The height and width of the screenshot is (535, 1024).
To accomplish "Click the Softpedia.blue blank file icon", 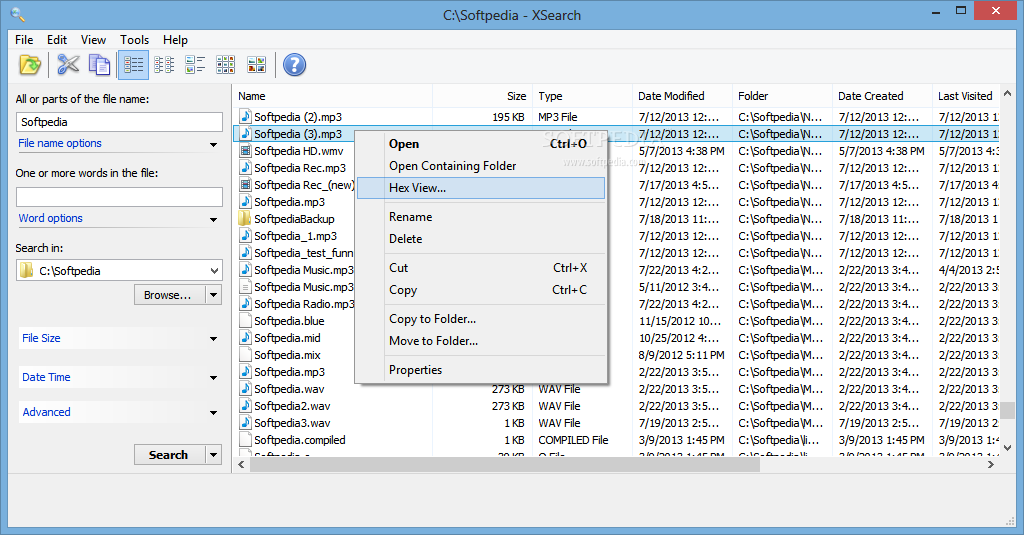I will 246,321.
